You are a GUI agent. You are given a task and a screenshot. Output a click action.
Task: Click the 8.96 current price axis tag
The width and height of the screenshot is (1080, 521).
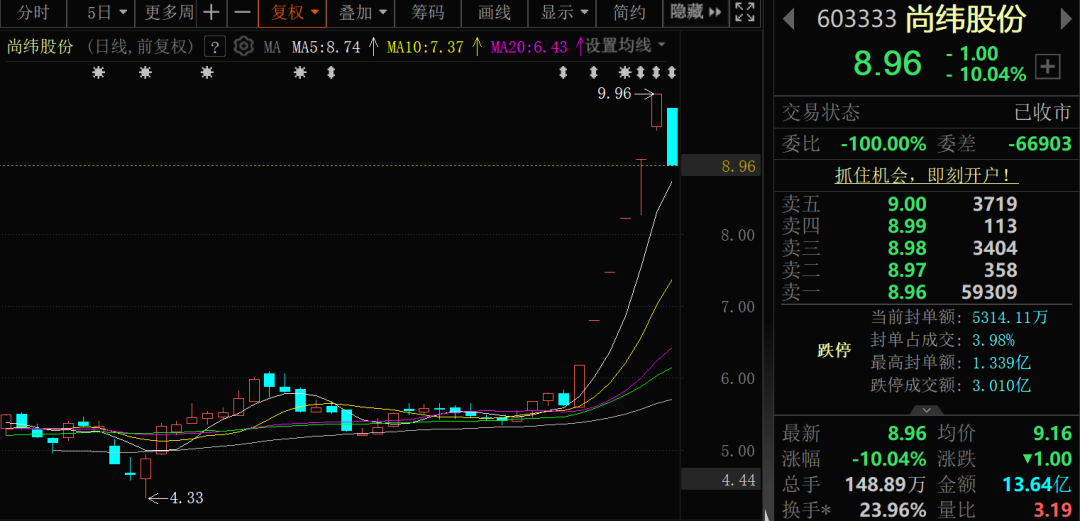tap(722, 166)
